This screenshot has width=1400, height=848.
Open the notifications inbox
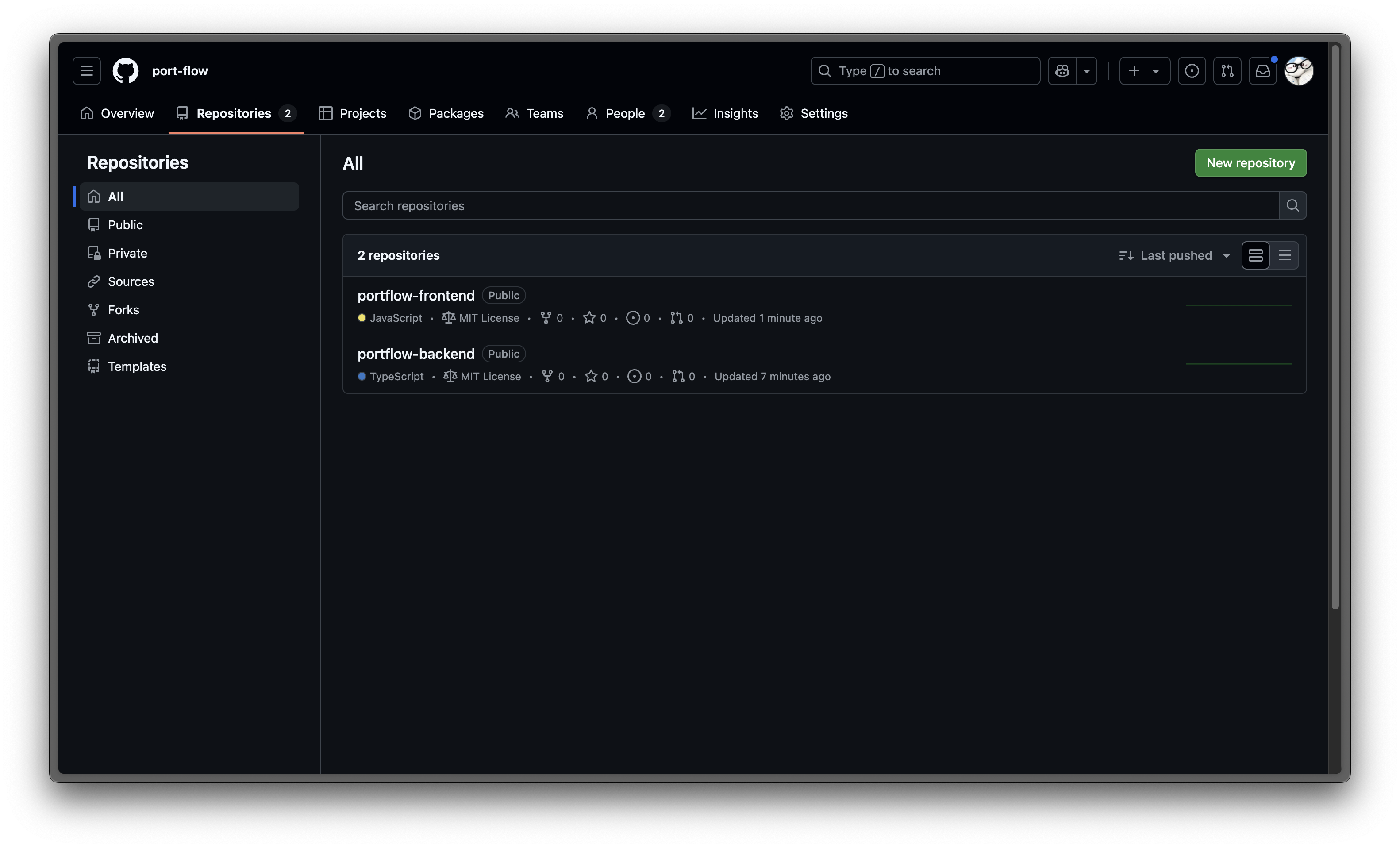coord(1262,71)
